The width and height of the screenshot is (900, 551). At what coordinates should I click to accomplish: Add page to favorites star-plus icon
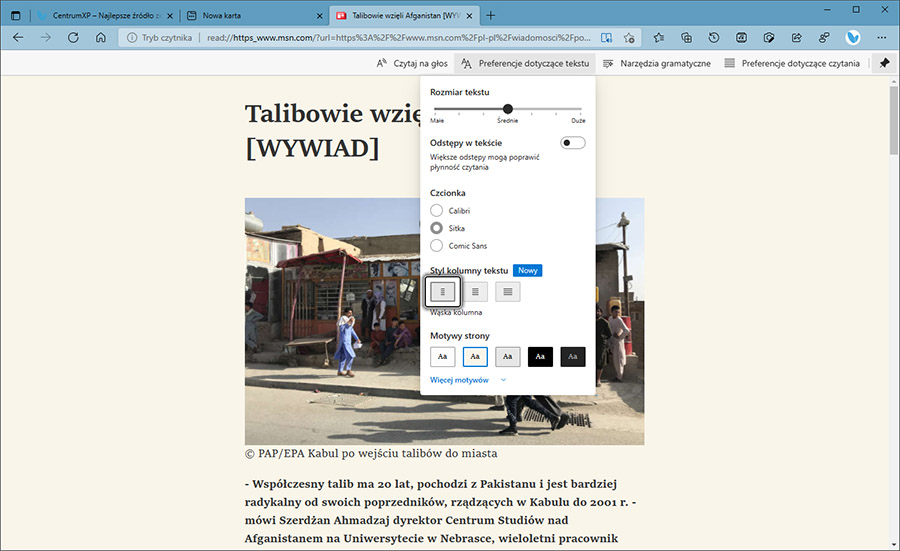coord(629,38)
